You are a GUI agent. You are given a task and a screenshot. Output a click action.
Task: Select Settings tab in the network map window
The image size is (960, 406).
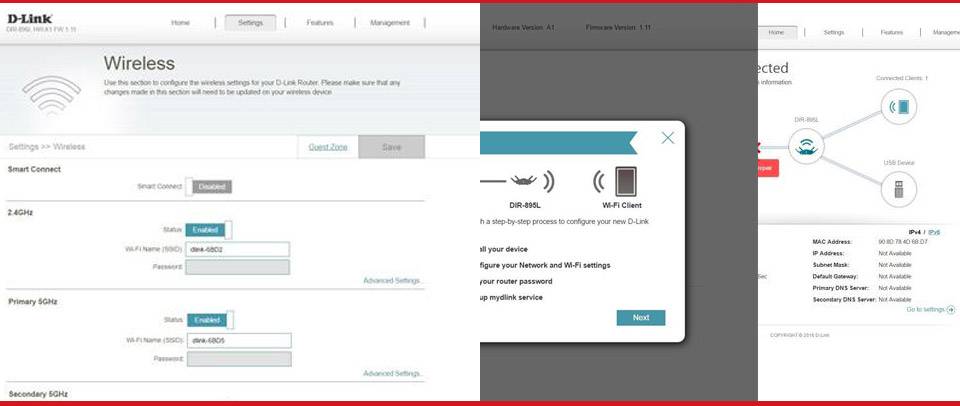[833, 32]
